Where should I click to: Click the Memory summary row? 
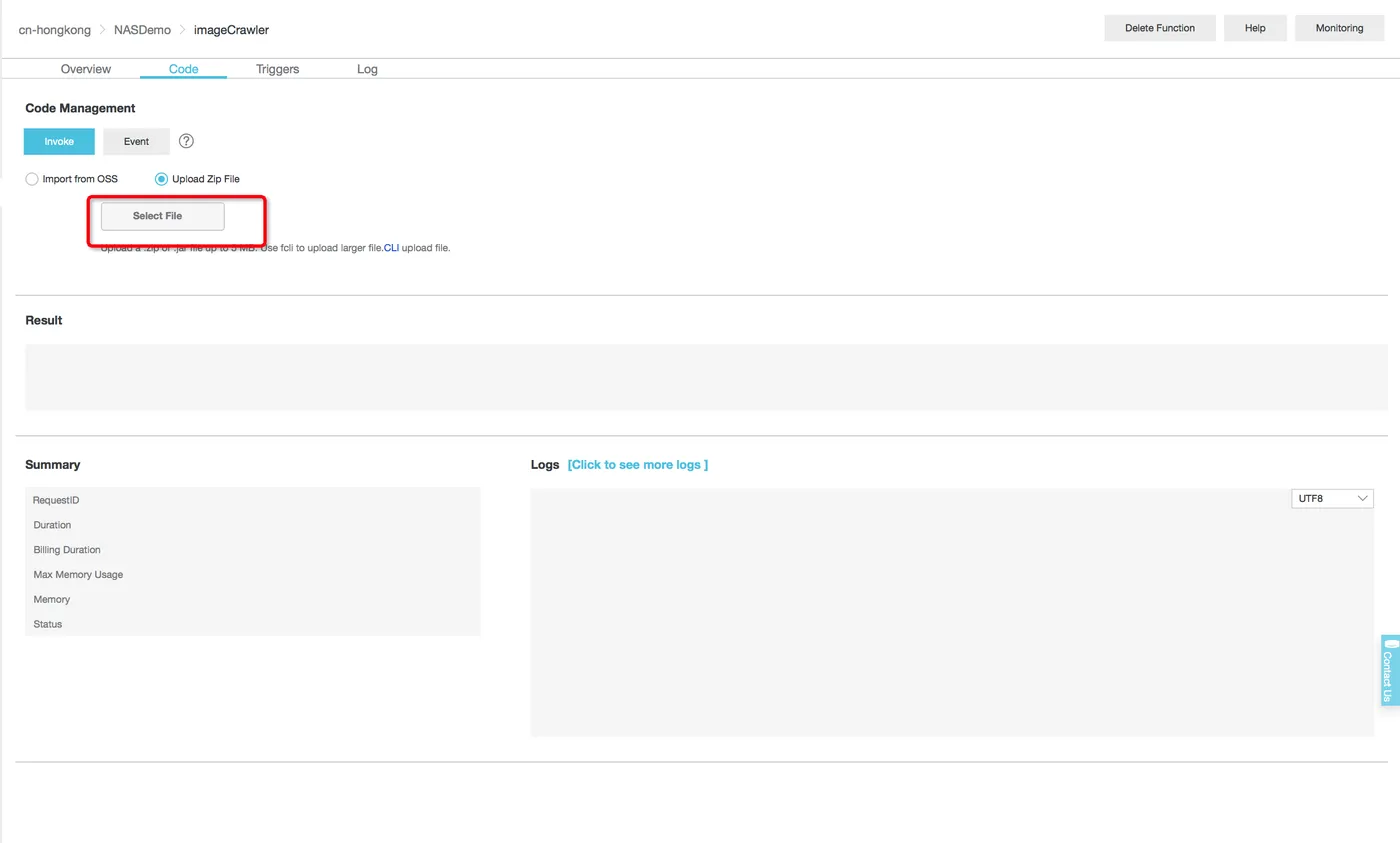click(x=252, y=600)
